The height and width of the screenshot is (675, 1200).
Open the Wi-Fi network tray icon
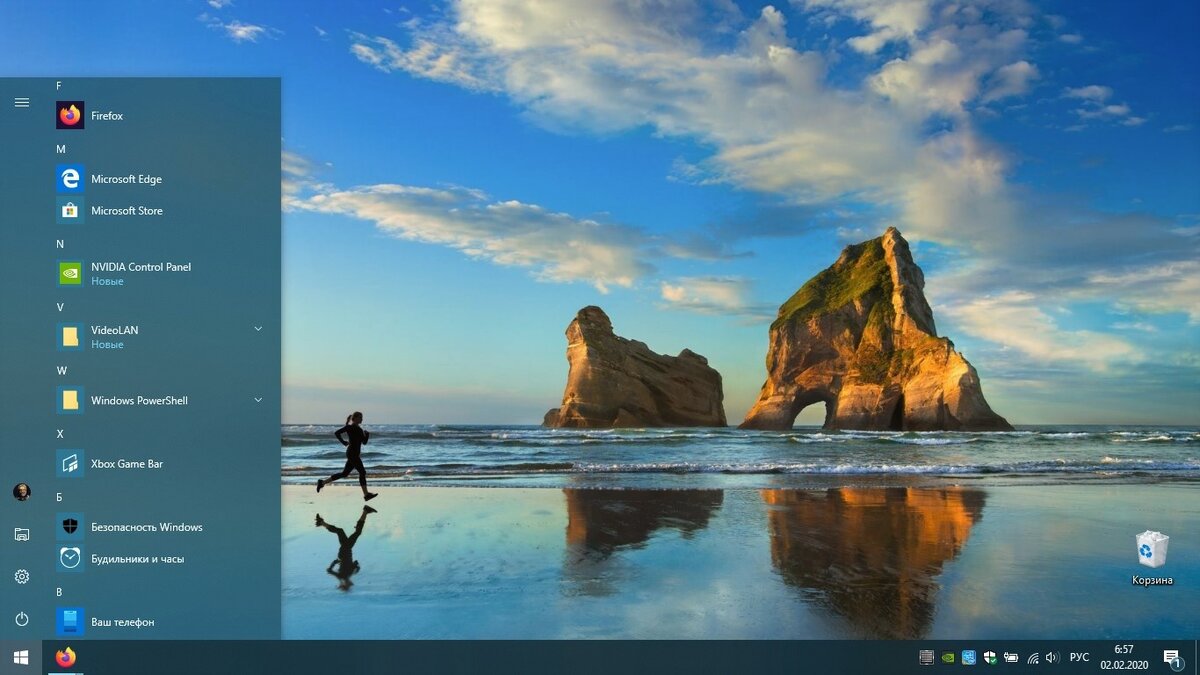point(1033,657)
